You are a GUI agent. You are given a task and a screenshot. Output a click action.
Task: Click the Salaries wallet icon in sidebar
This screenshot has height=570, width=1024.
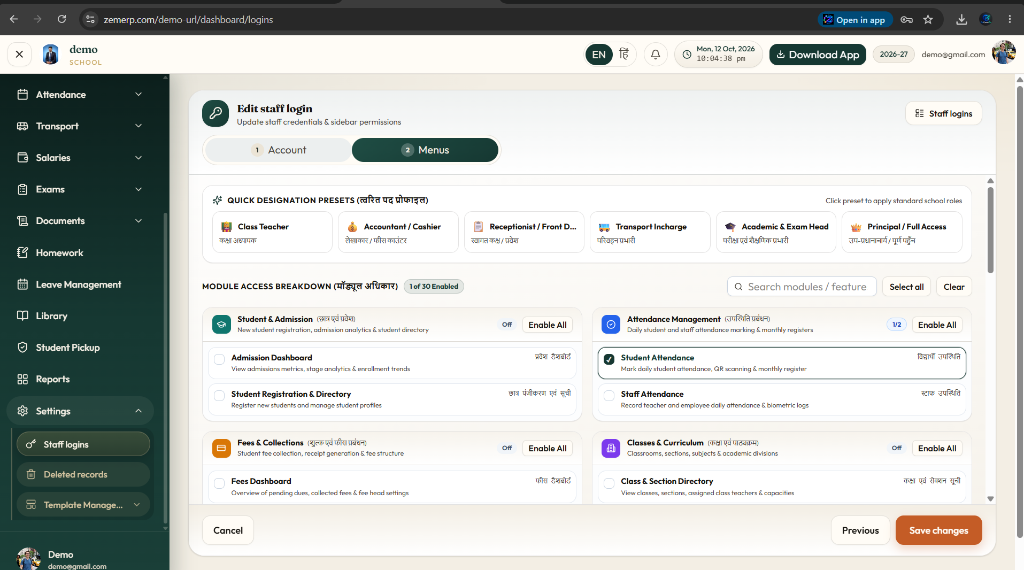click(x=23, y=157)
